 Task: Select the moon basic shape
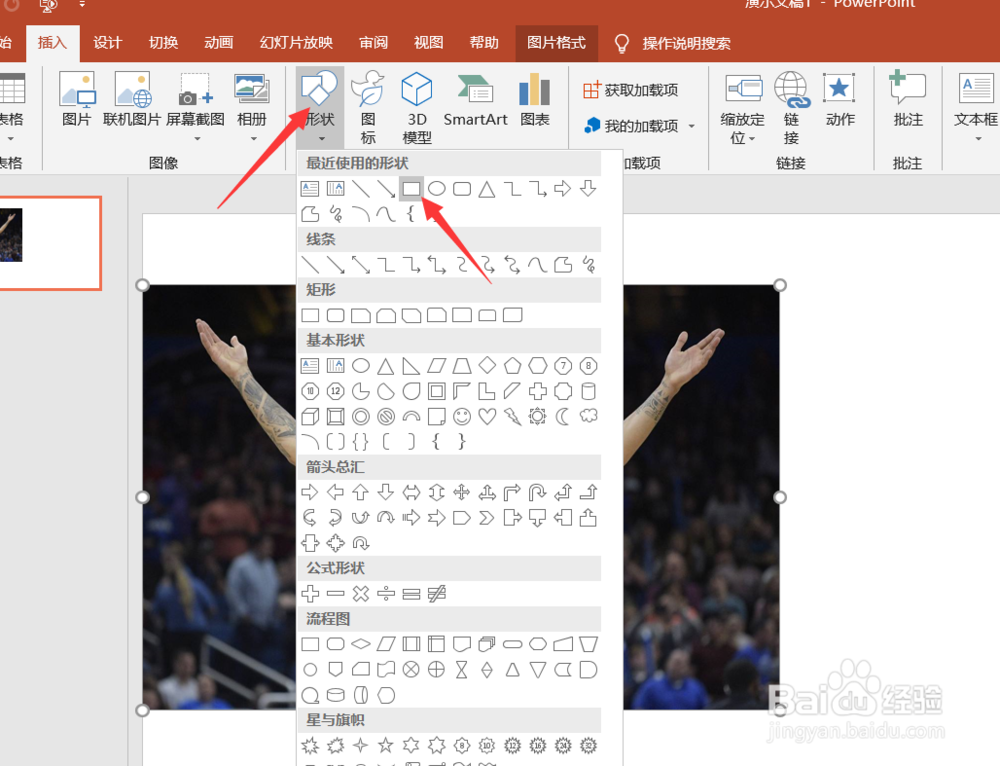tap(562, 416)
